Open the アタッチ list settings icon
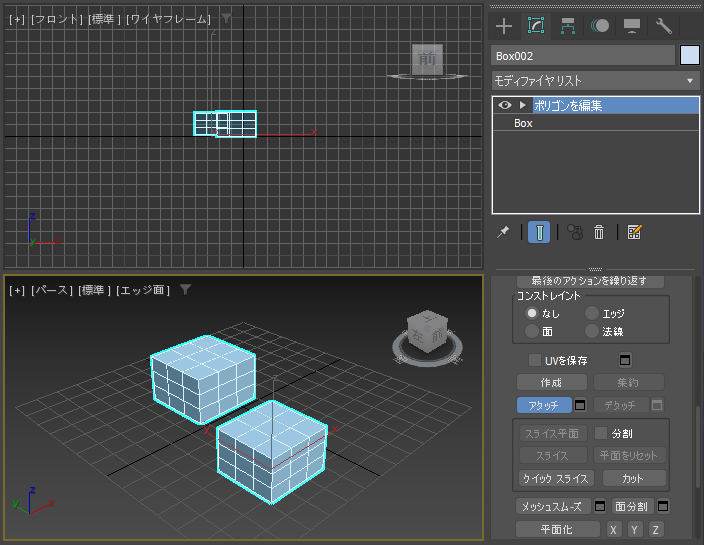This screenshot has height=545, width=704. point(580,405)
